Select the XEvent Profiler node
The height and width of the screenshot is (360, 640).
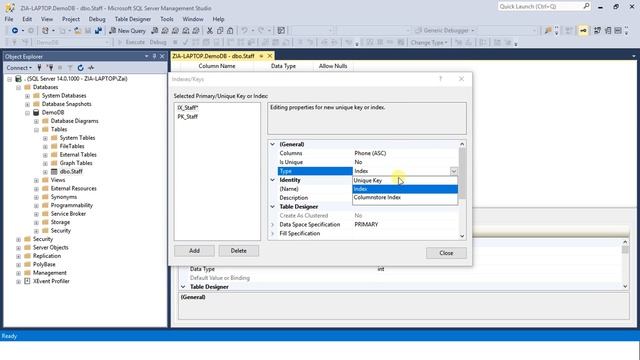click(51, 281)
